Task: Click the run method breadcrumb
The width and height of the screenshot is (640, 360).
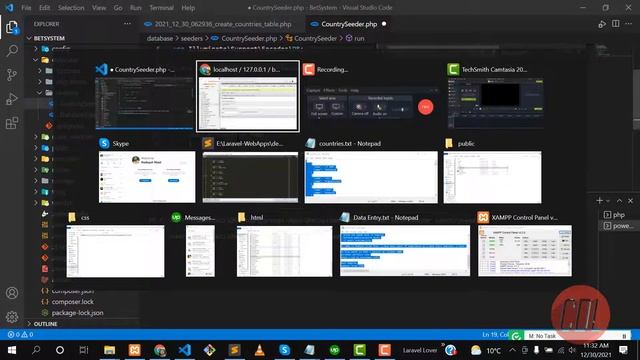Action: [x=355, y=38]
